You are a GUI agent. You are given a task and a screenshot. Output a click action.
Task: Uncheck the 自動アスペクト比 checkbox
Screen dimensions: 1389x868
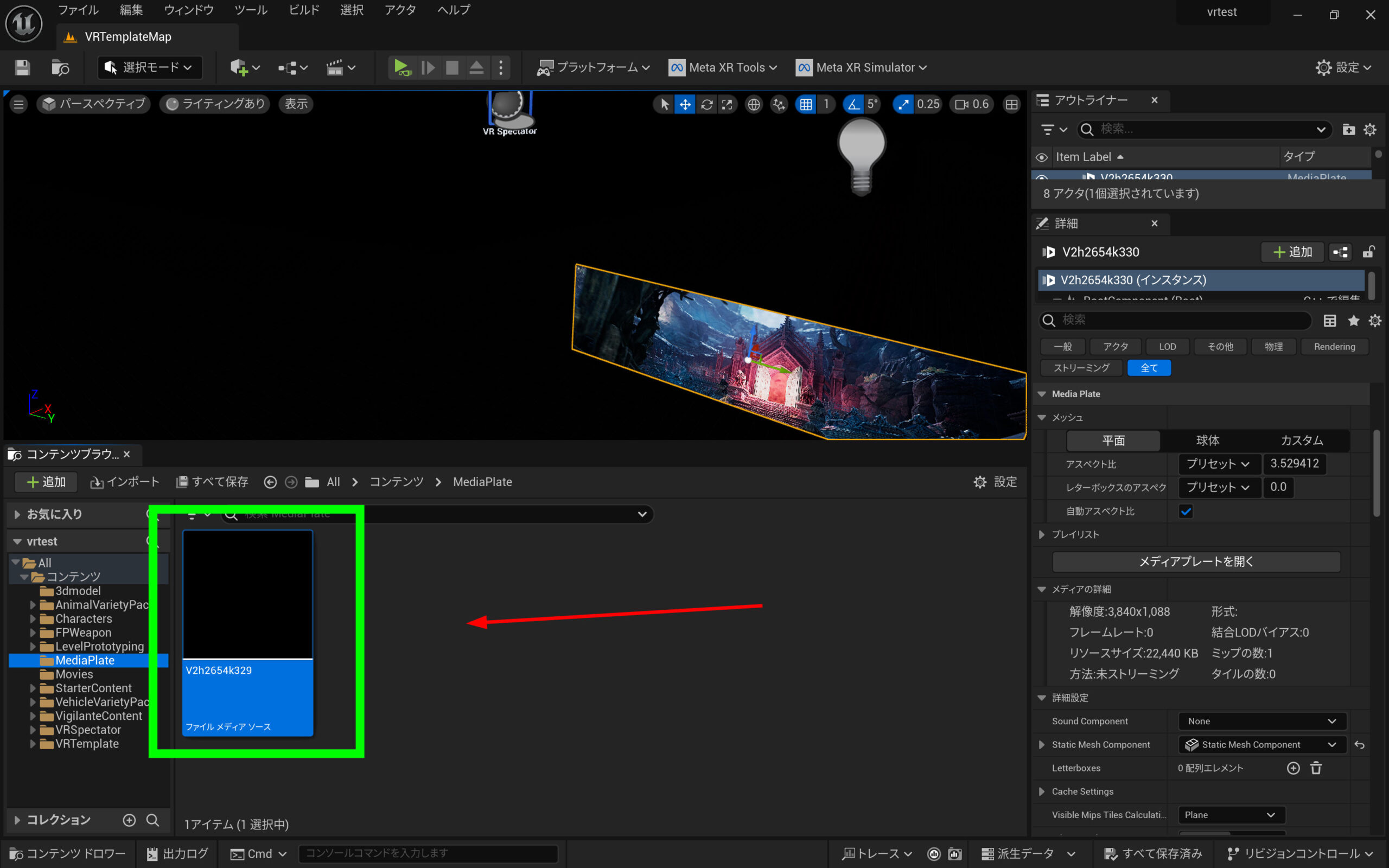pos(1186,511)
